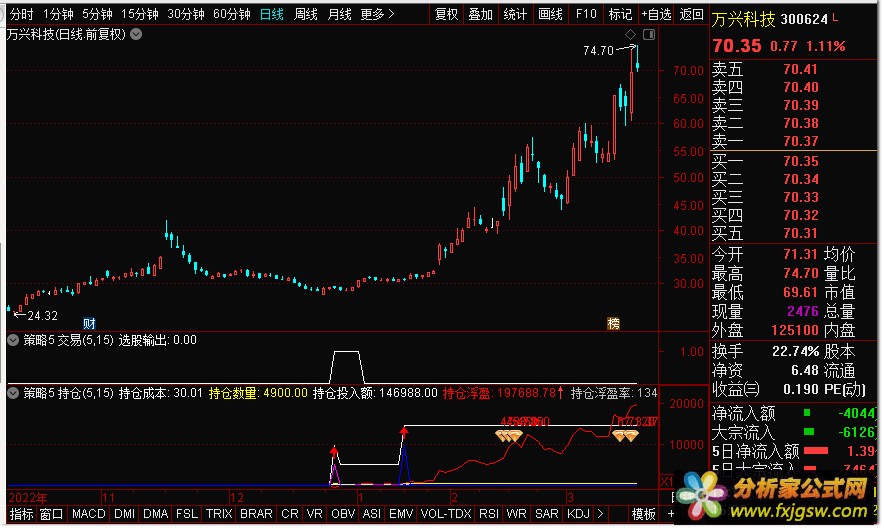Image resolution: width=884 pixels, height=528 pixels.
Task: Select the 15分钟 period
Action: [x=139, y=14]
